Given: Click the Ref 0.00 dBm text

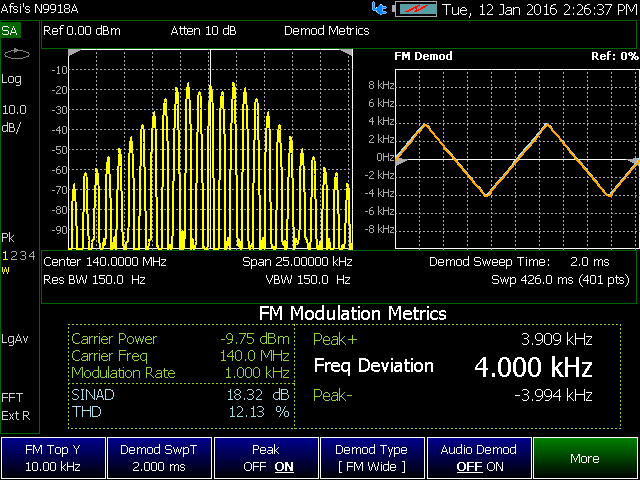Looking at the screenshot, I should 82,31.
